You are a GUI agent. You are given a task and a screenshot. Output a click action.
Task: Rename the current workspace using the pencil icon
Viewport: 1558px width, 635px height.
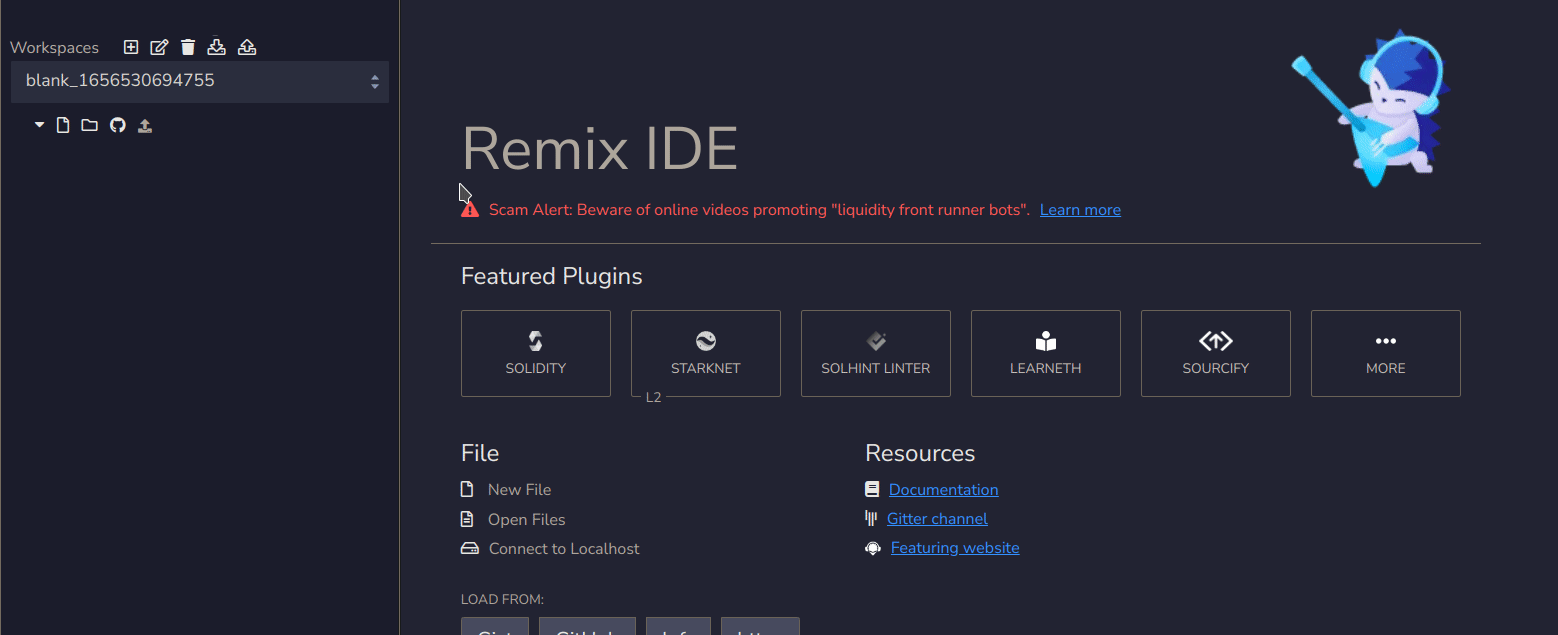159,47
